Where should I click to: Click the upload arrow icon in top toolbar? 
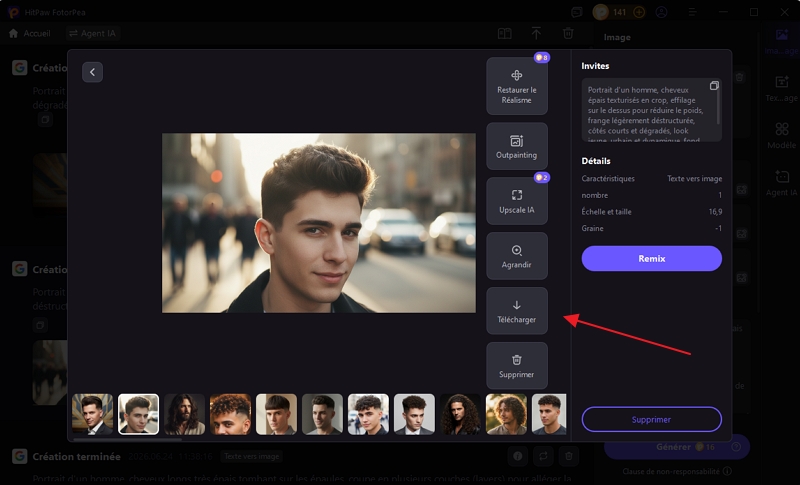click(x=536, y=33)
